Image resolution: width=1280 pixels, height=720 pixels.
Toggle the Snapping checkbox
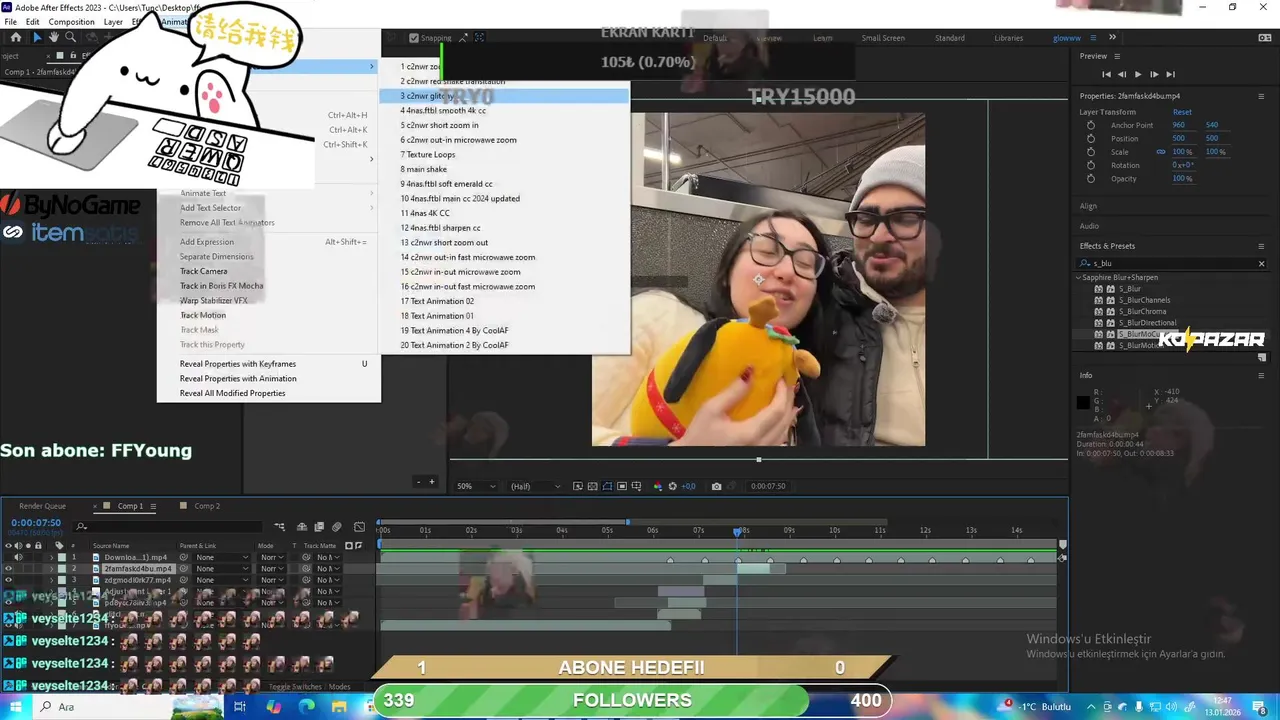414,38
